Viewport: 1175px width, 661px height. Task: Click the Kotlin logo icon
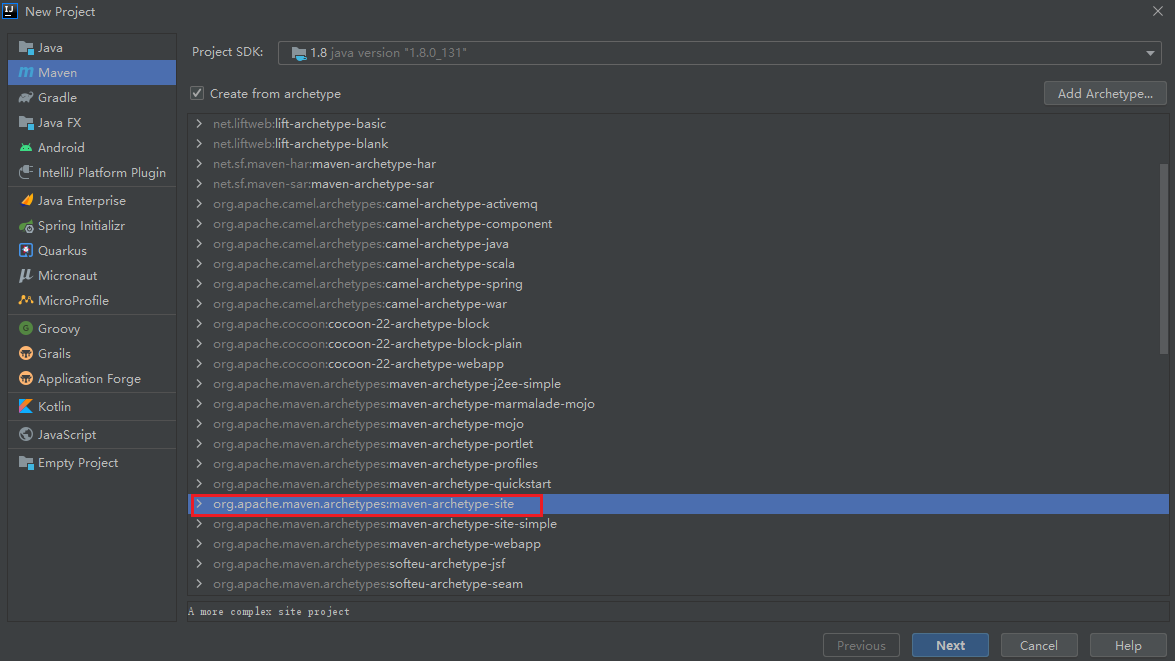[x=26, y=406]
